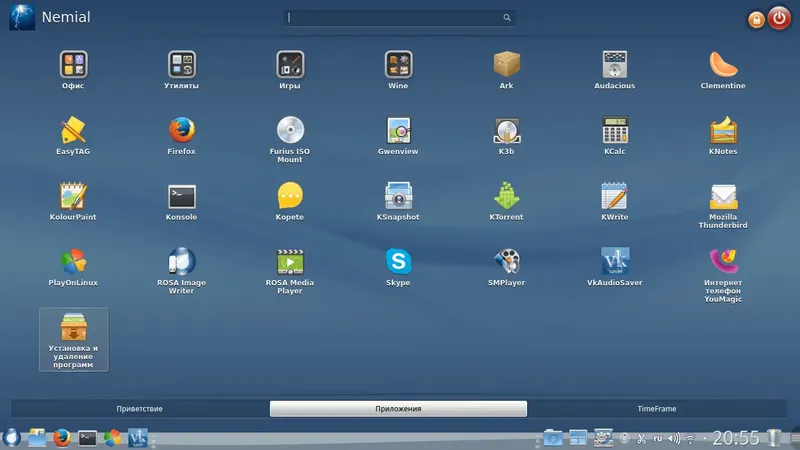Launch Mozilla Thunderbird
The width and height of the screenshot is (800, 450).
click(x=723, y=205)
